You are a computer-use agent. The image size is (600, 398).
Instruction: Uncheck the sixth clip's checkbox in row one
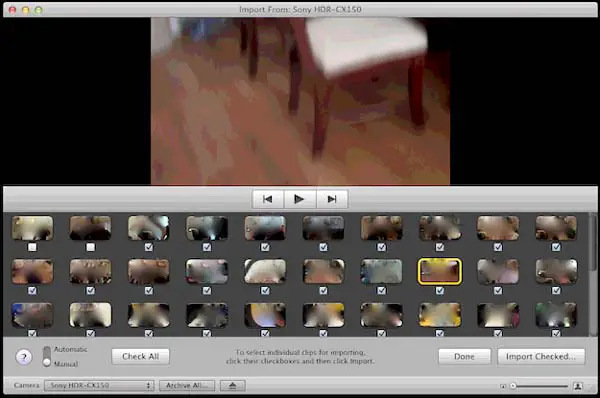pyautogui.click(x=323, y=247)
